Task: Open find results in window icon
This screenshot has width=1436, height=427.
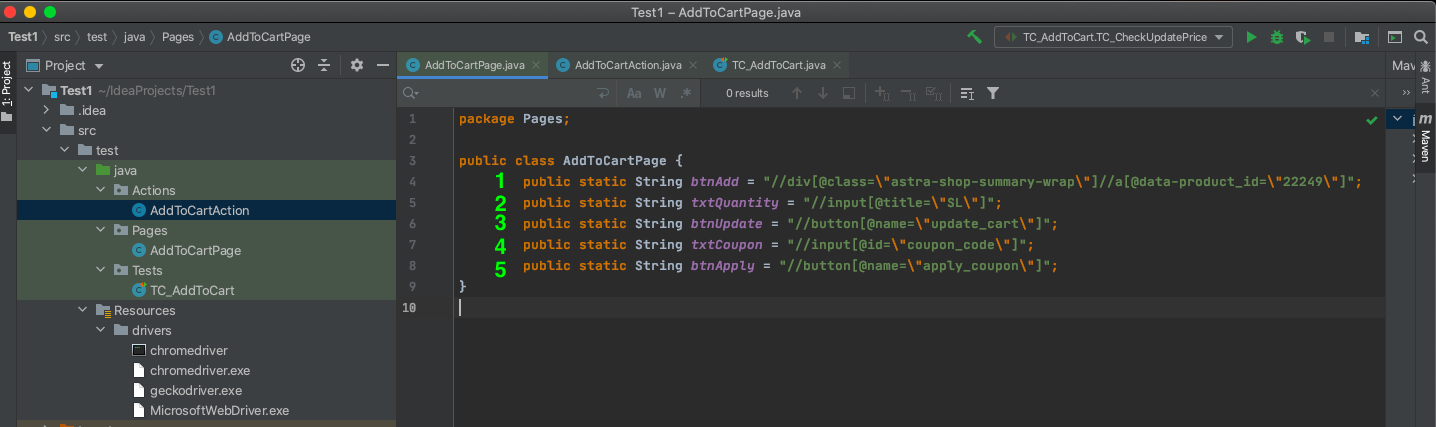Action: pos(849,93)
